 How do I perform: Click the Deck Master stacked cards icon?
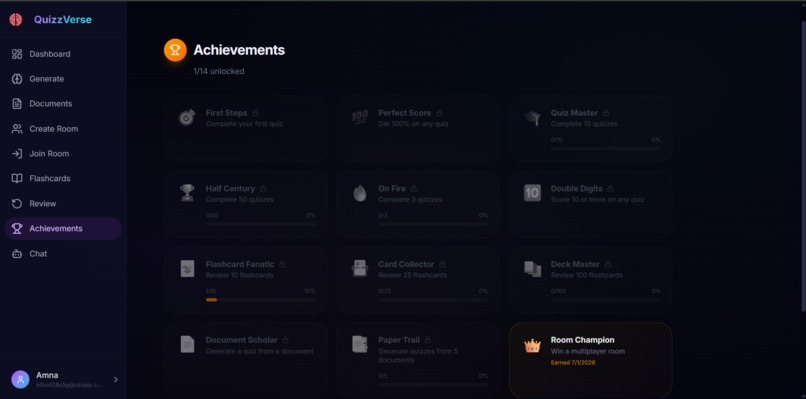click(533, 268)
